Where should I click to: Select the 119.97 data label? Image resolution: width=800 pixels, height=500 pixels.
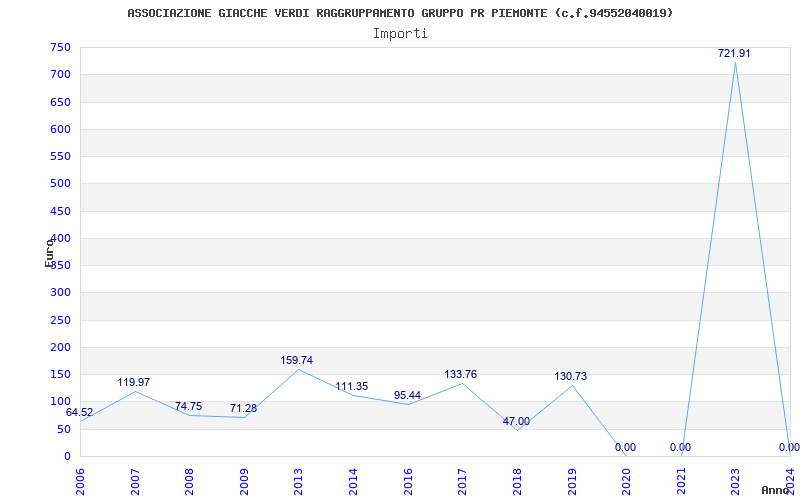coord(134,382)
